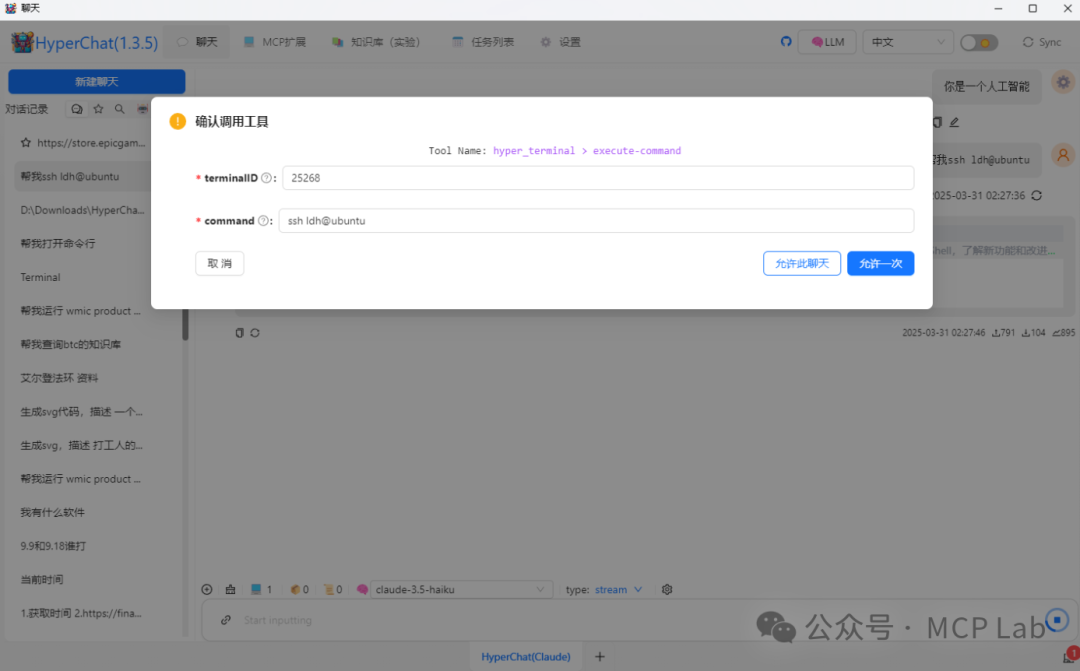Open the 中文 language dropdown
The height and width of the screenshot is (671, 1080).
pyautogui.click(x=906, y=42)
